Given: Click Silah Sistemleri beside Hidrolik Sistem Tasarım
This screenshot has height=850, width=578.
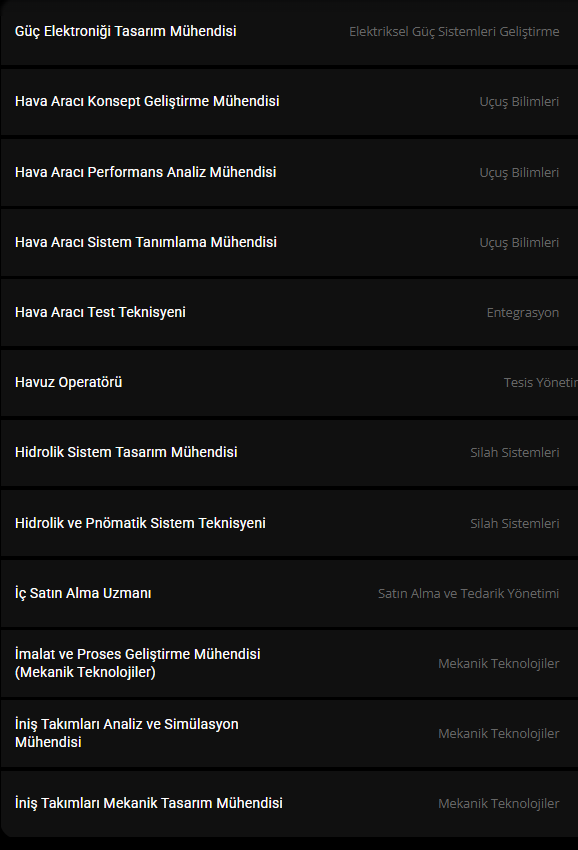Looking at the screenshot, I should pyautogui.click(x=515, y=453).
